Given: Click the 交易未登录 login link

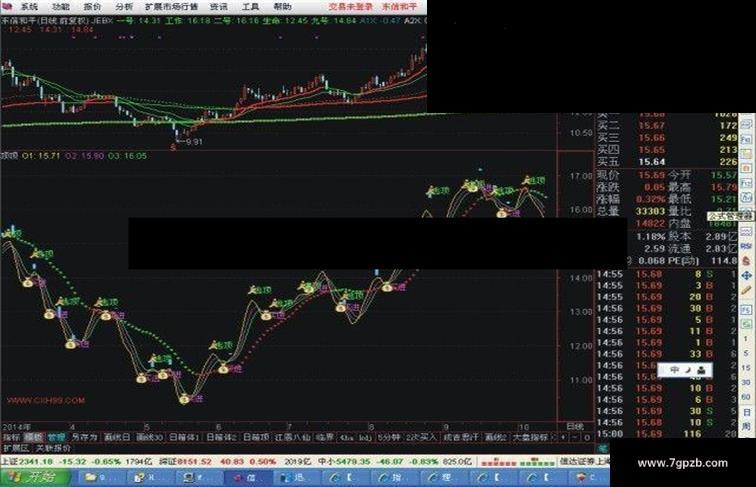Looking at the screenshot, I should pos(351,7).
